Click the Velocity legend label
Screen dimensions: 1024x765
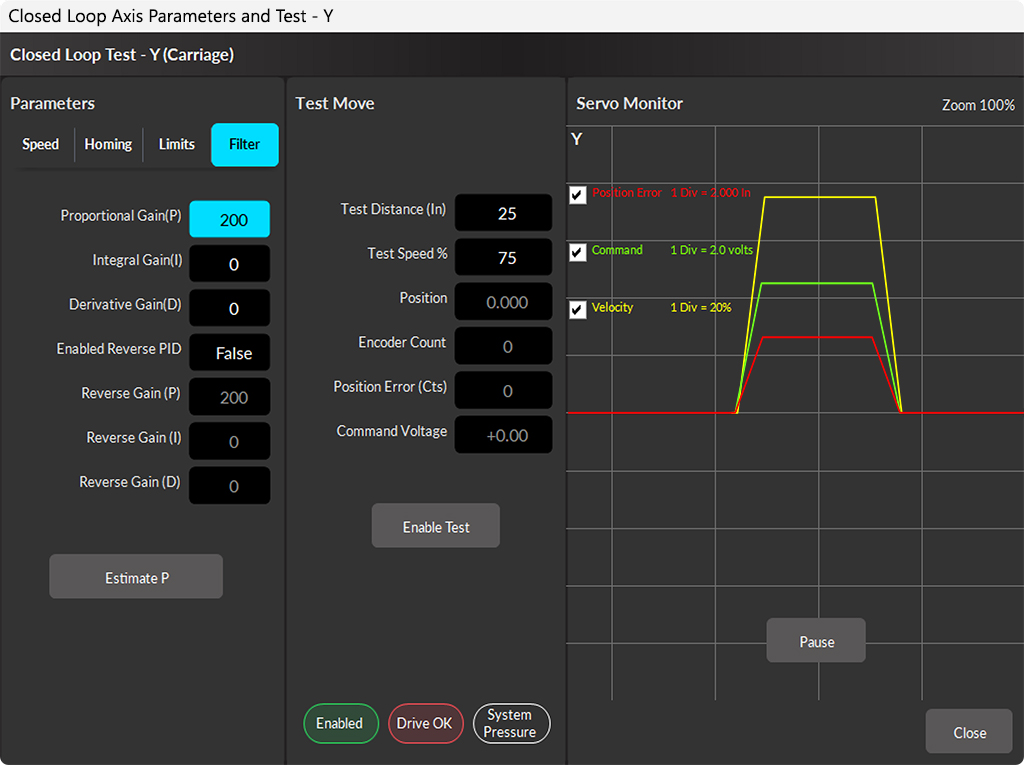tap(613, 307)
